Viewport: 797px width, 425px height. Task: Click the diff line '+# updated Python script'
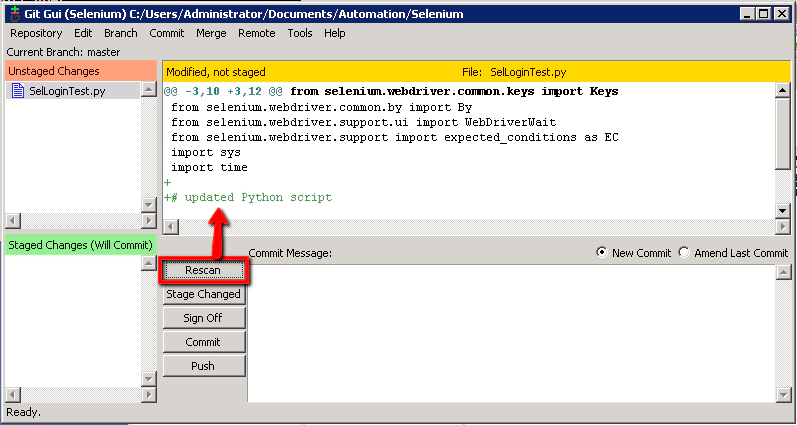(248, 197)
